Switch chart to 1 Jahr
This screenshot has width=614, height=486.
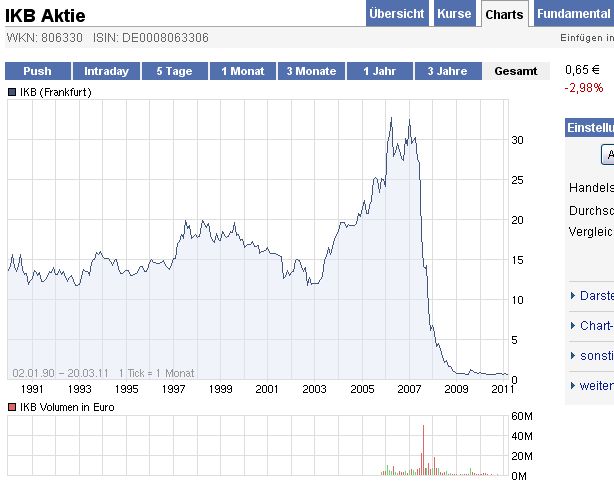pos(379,71)
